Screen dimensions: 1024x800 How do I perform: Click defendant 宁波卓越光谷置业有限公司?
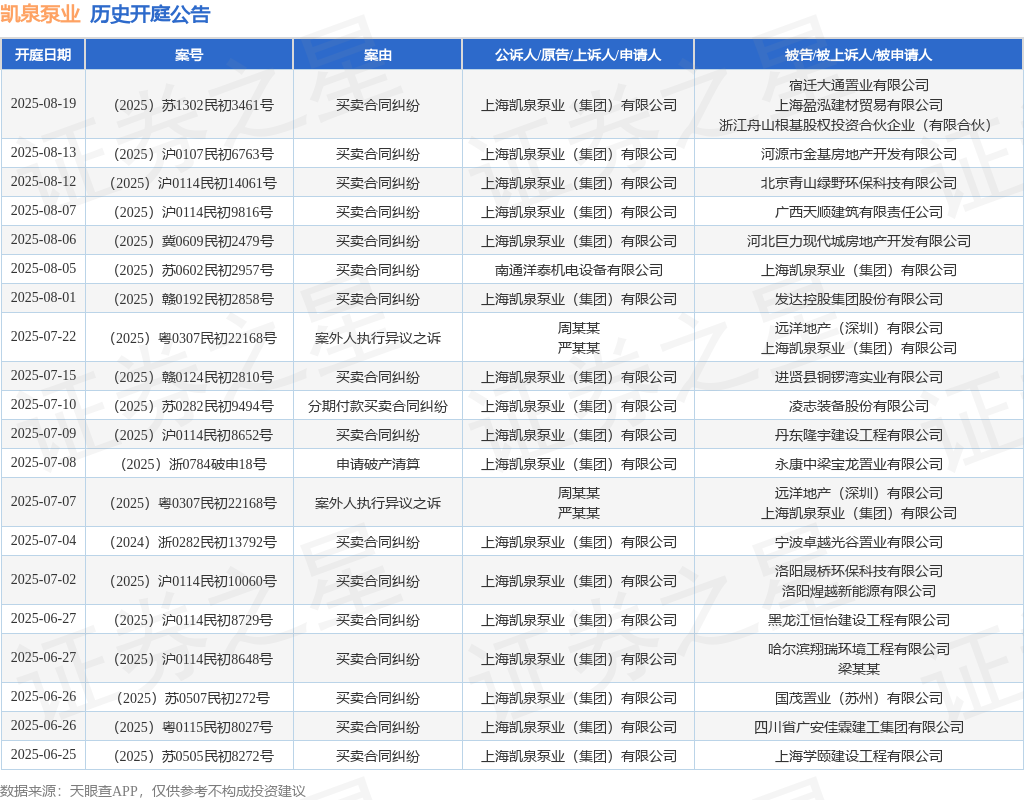coord(858,542)
